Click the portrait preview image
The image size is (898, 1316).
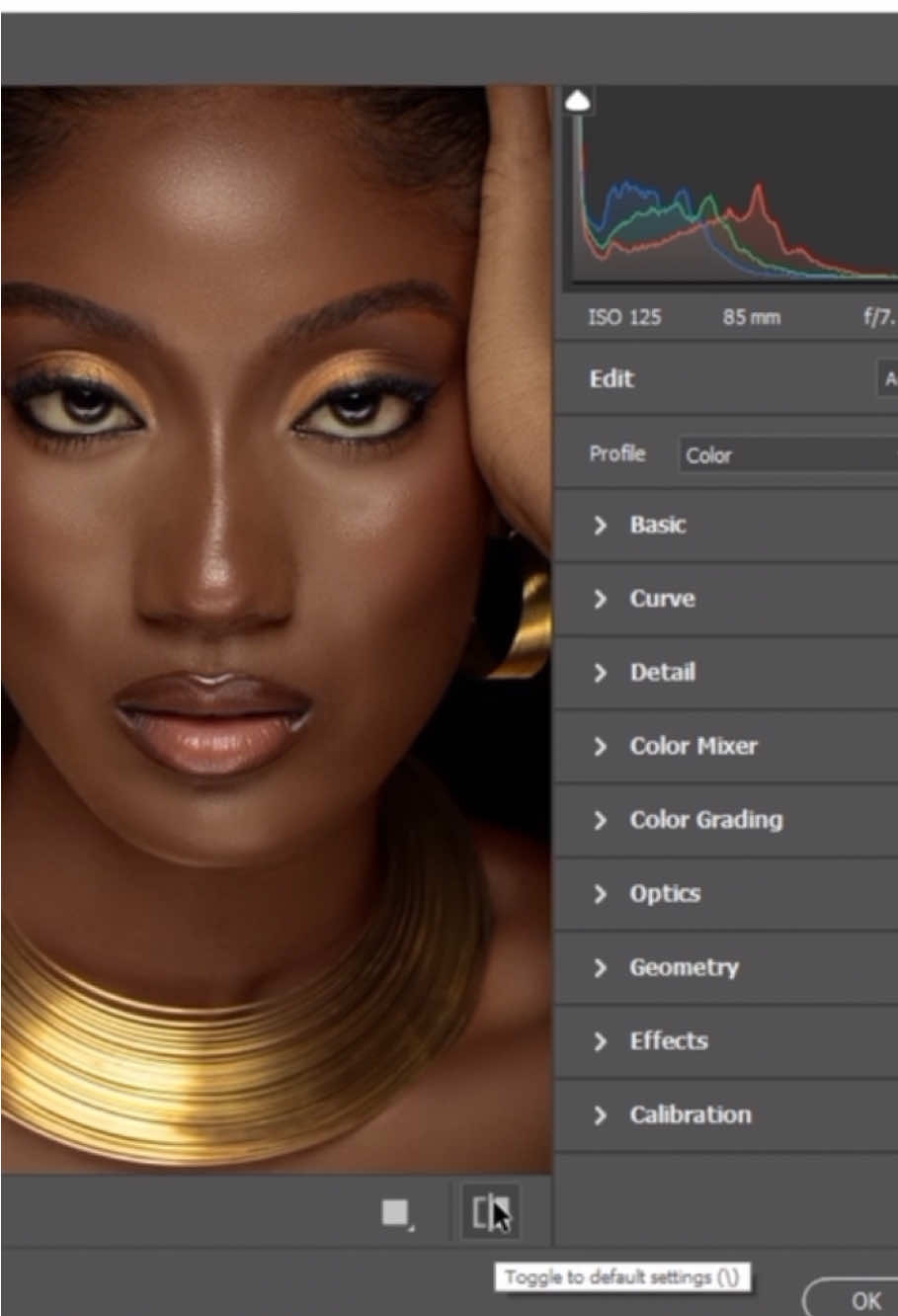276,629
